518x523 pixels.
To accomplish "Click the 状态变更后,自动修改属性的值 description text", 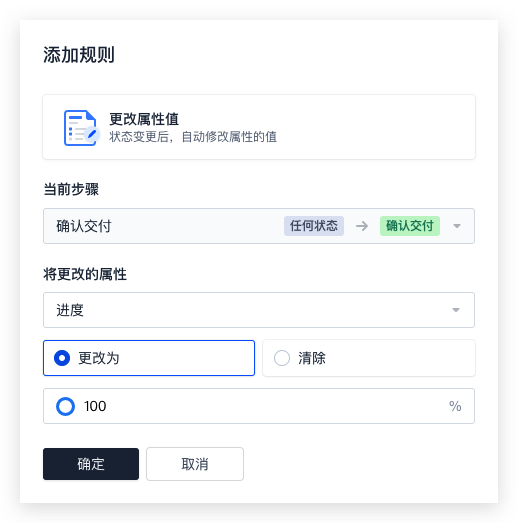I will pyautogui.click(x=193, y=137).
